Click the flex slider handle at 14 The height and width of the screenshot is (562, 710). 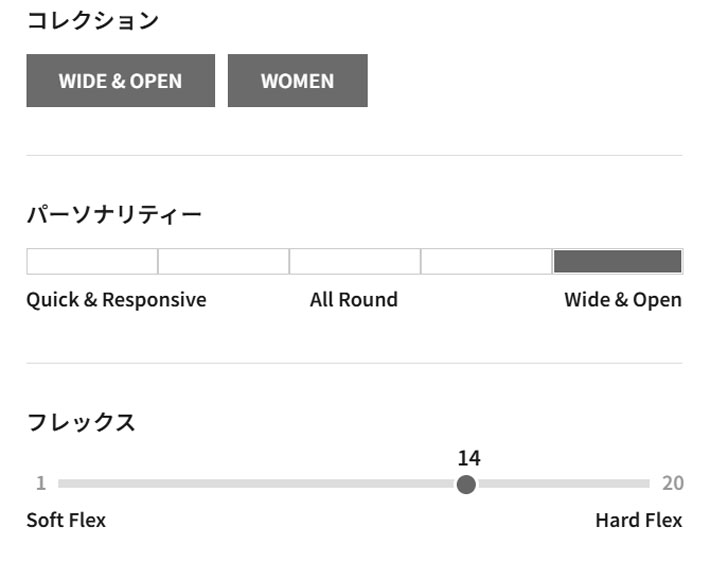pos(466,484)
